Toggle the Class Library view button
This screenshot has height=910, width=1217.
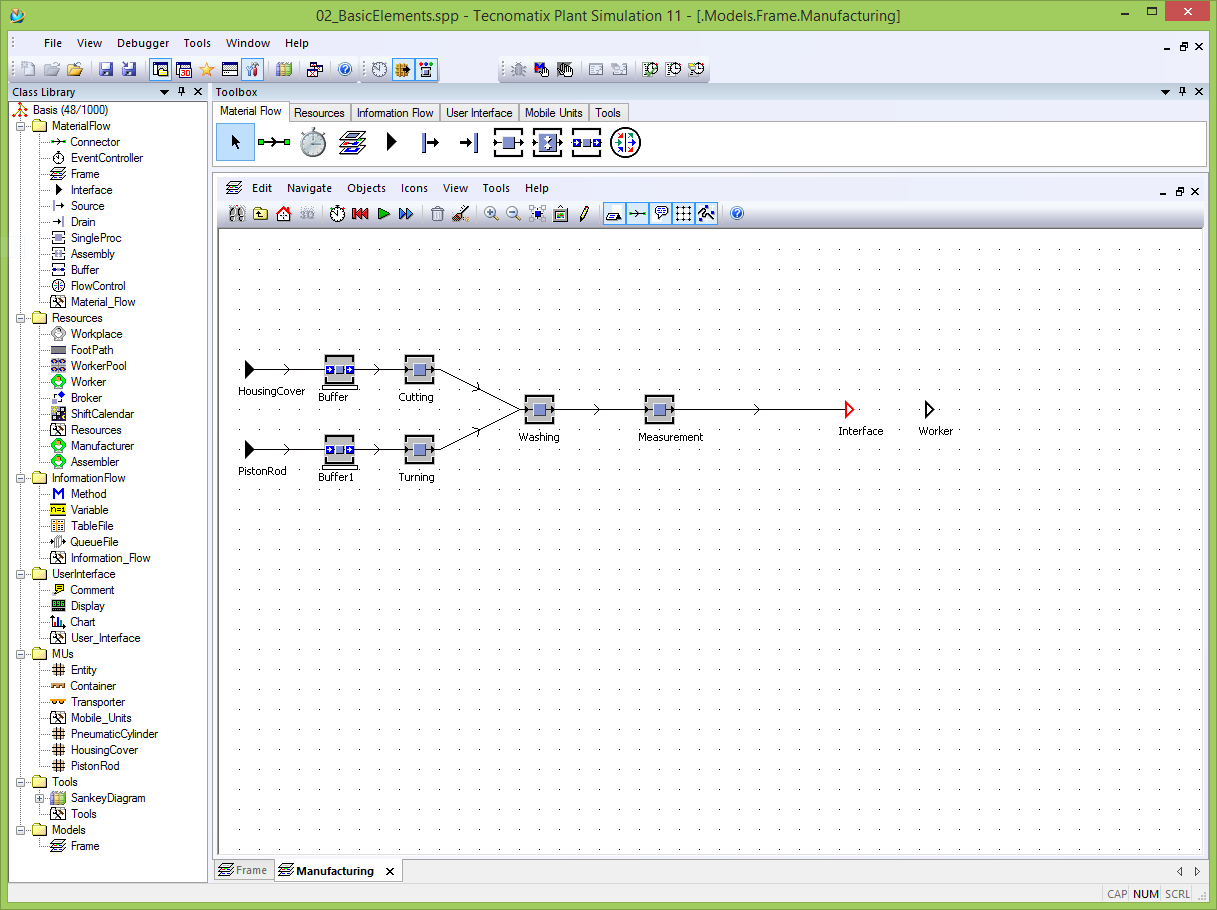tap(160, 69)
